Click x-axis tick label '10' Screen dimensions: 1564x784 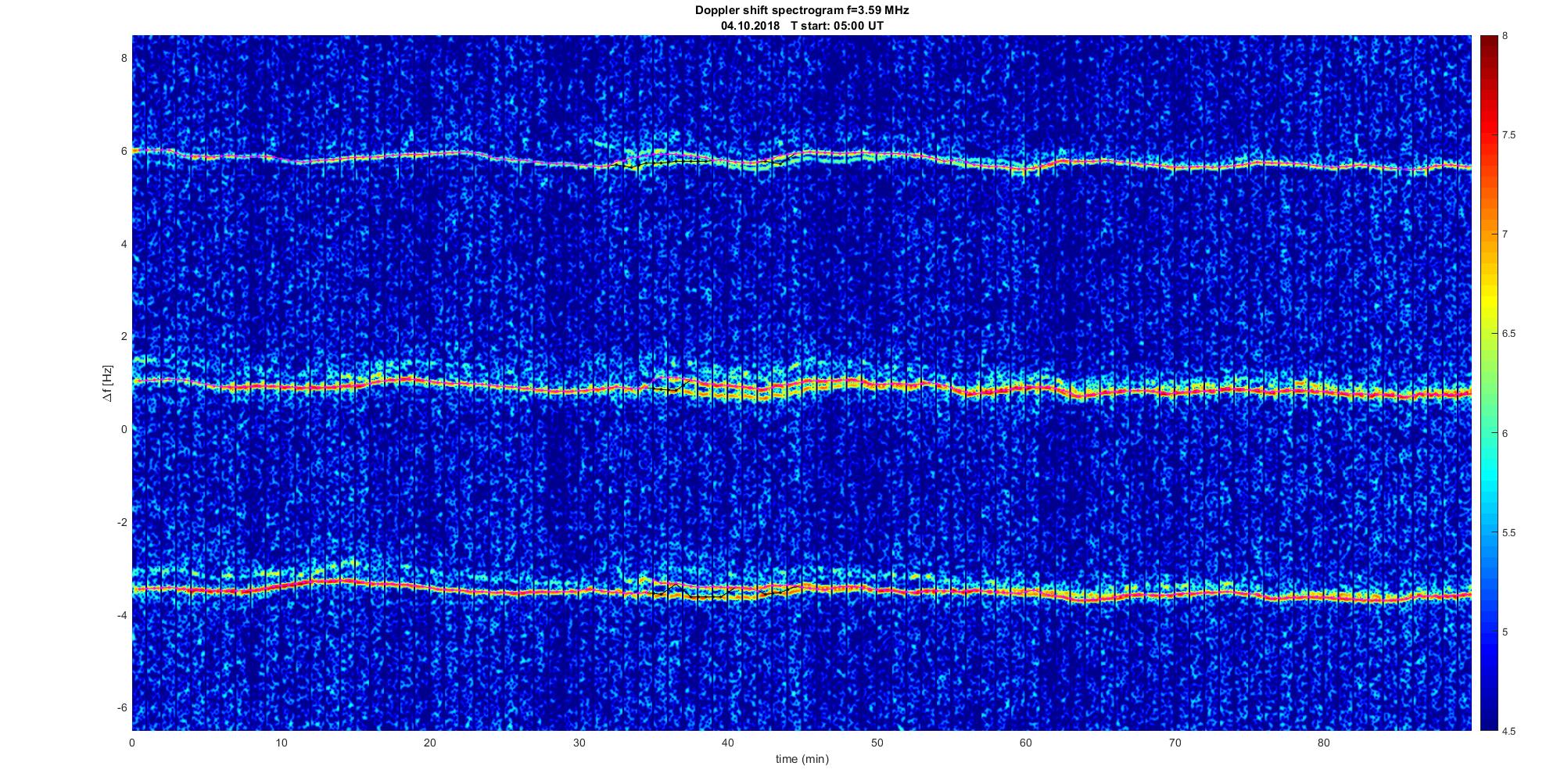coord(281,743)
